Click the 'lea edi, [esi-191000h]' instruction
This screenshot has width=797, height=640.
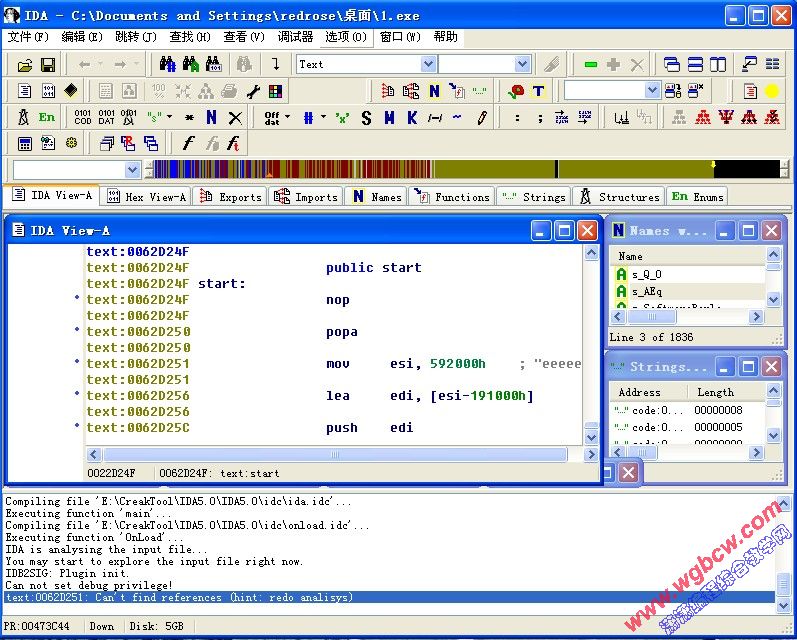[x=430, y=395]
